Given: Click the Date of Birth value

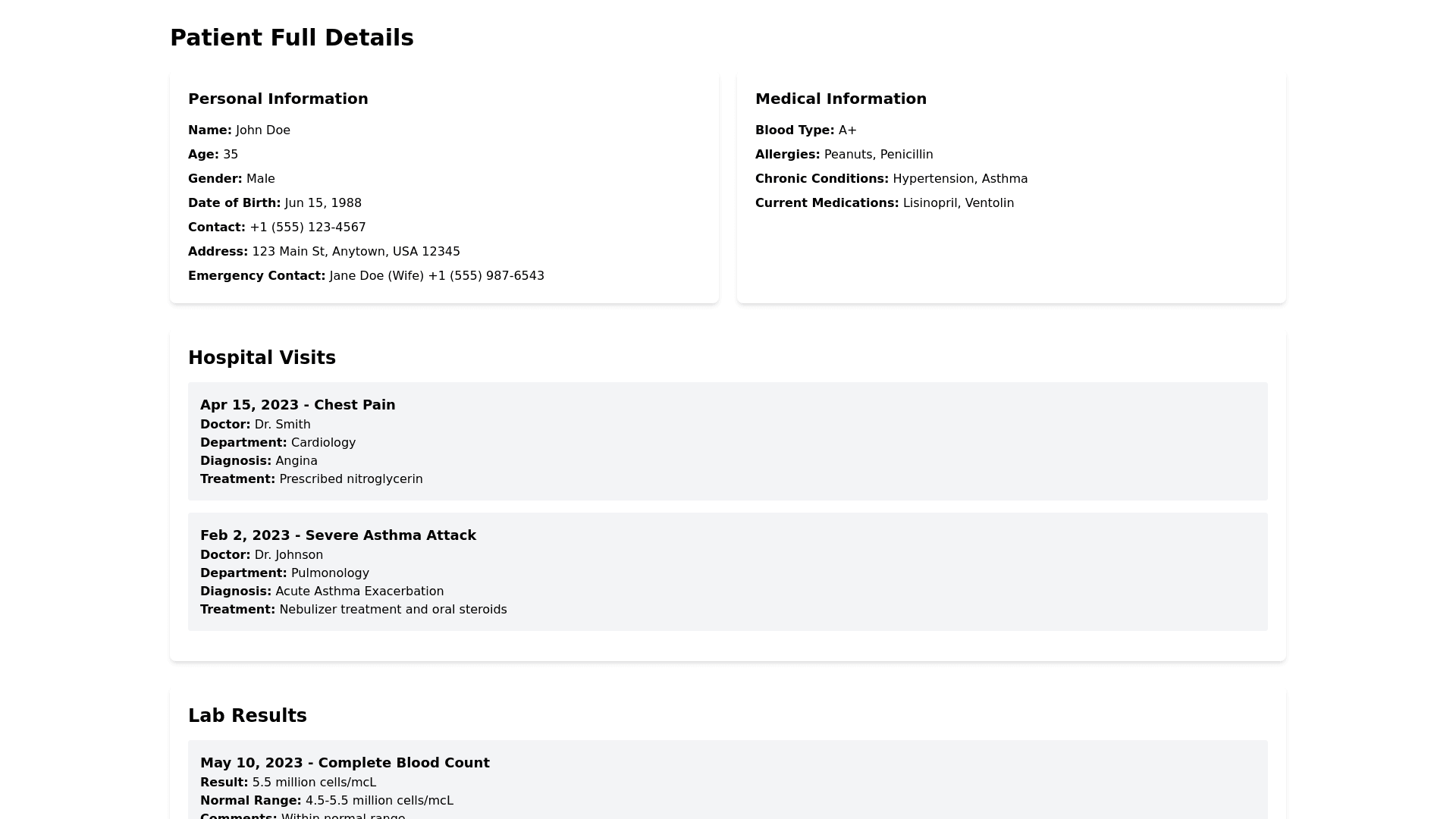Looking at the screenshot, I should tap(323, 203).
